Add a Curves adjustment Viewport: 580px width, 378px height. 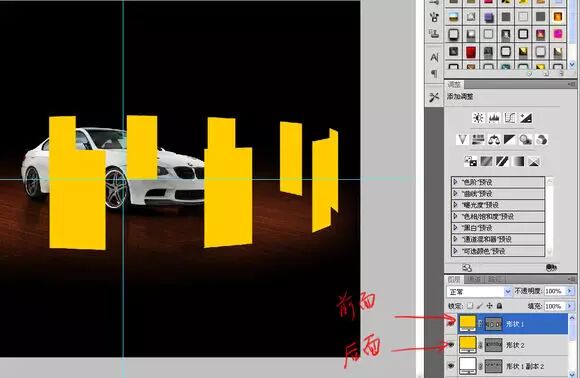[510, 118]
